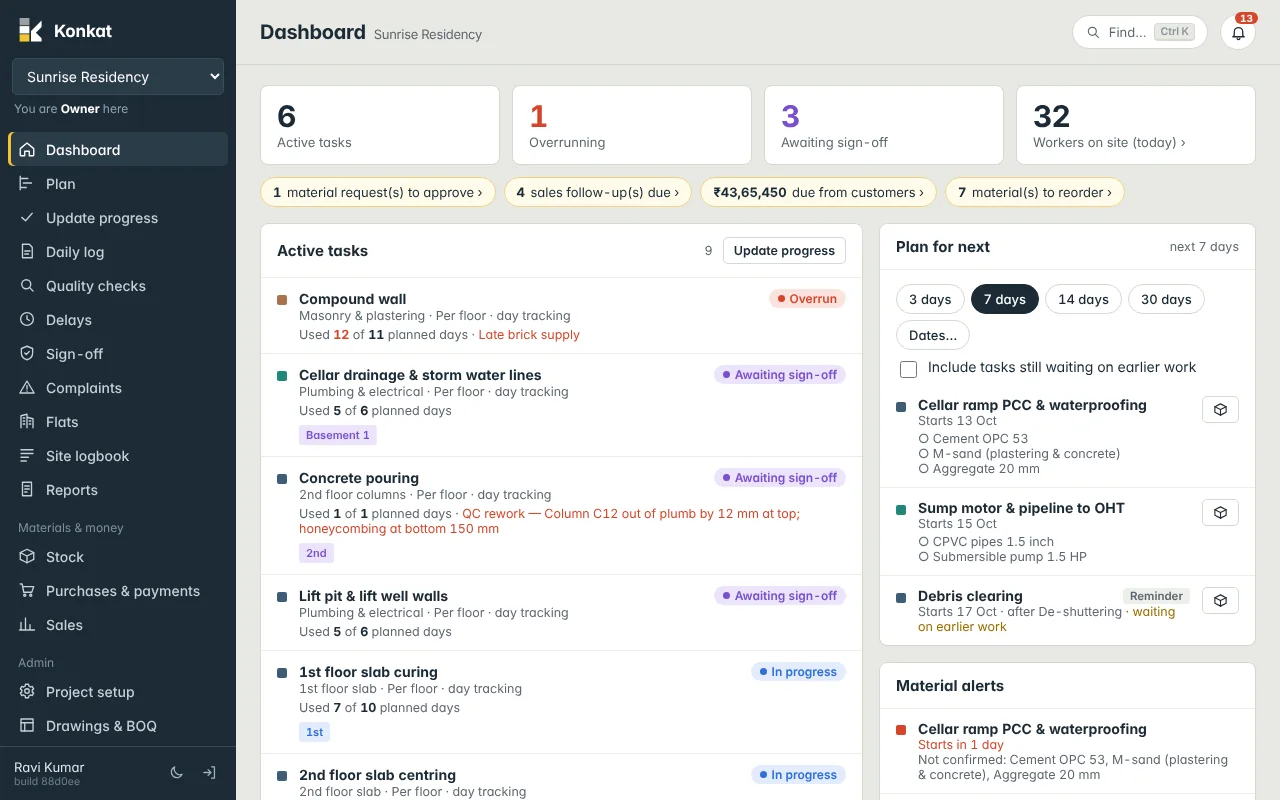Click the Sales bar chart icon
This screenshot has width=1280, height=800.
pyautogui.click(x=27, y=625)
